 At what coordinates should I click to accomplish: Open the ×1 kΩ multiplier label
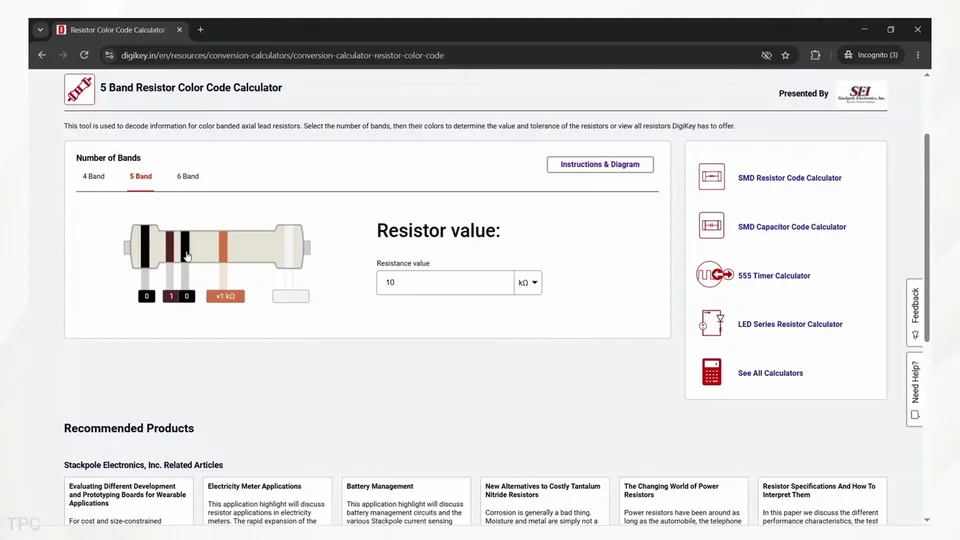(225, 296)
